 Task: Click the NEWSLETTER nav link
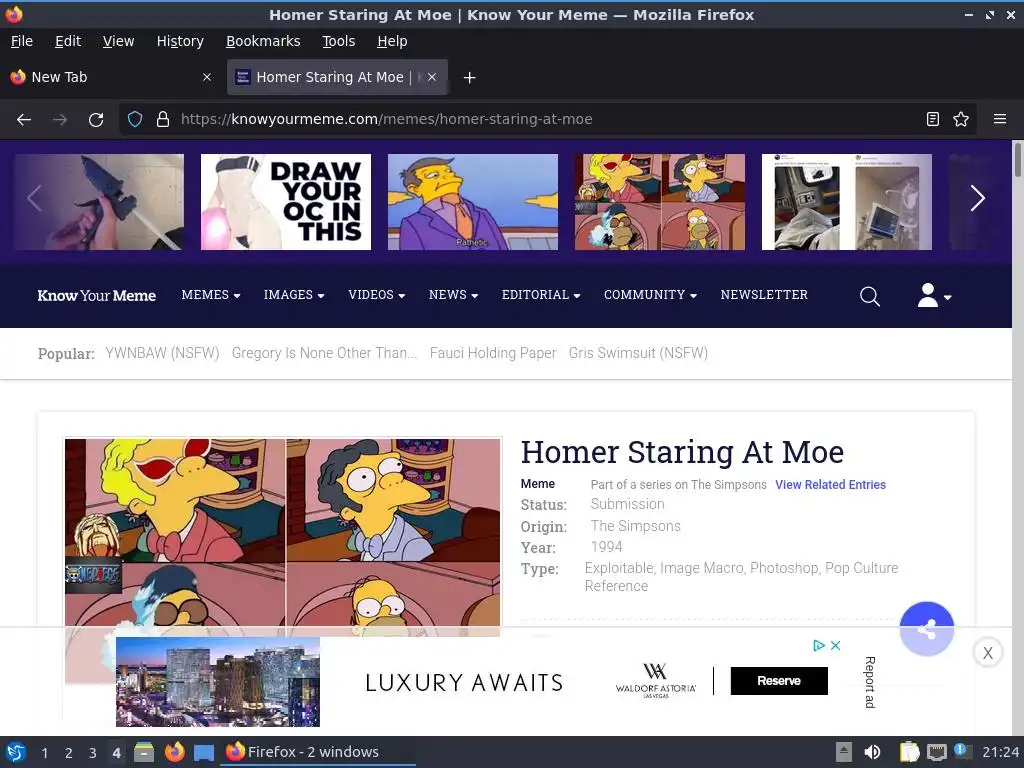tap(764, 295)
